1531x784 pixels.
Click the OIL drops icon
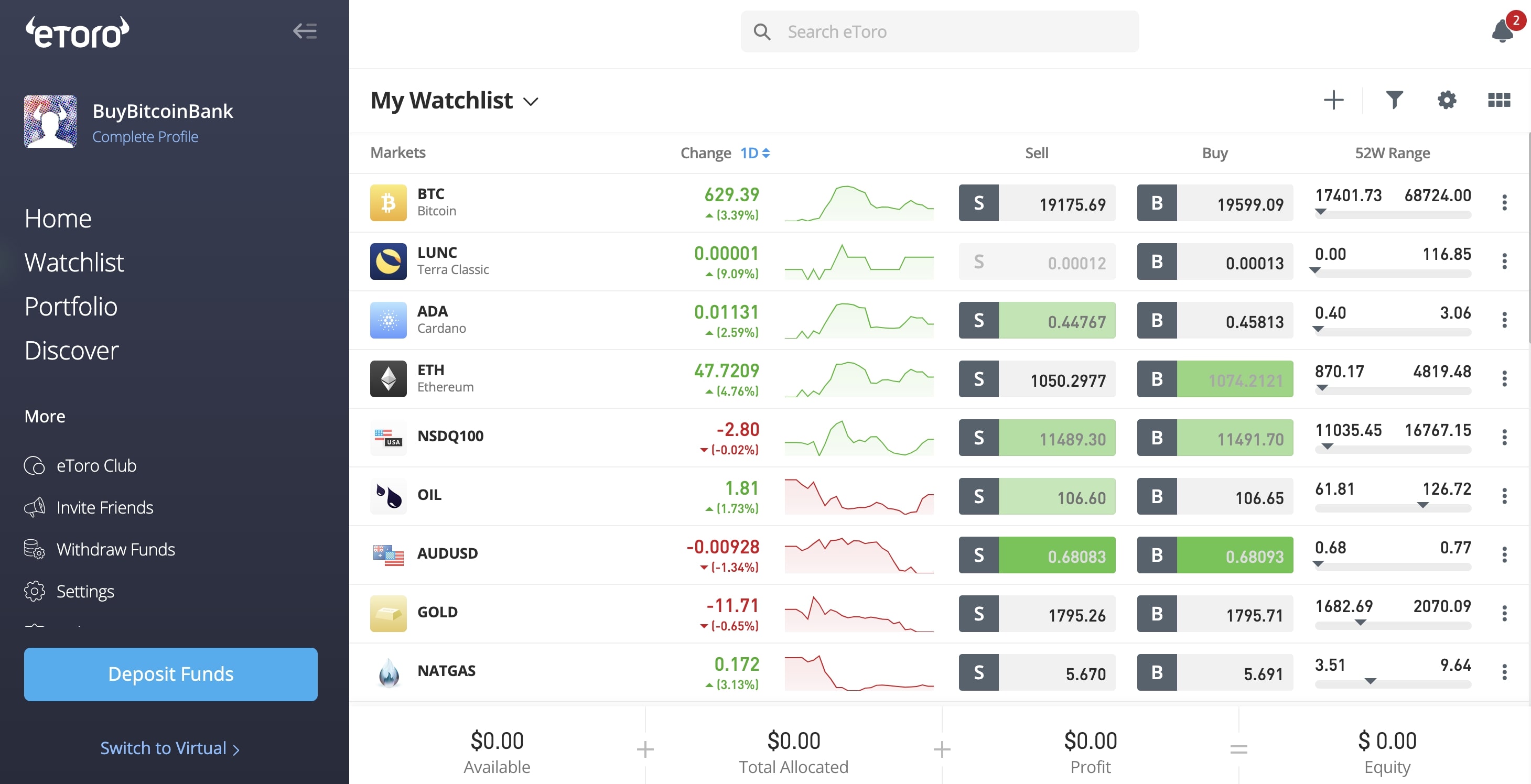[388, 496]
